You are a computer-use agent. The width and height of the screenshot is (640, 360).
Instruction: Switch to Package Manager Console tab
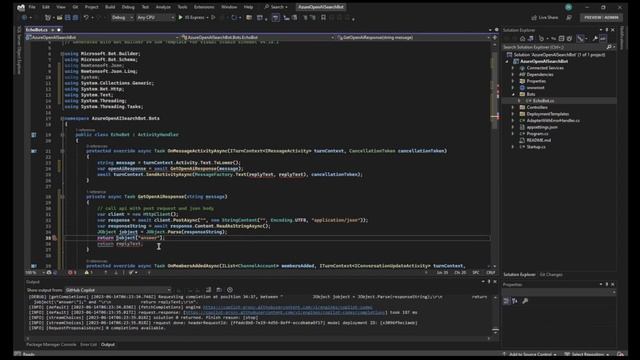click(x=51, y=344)
